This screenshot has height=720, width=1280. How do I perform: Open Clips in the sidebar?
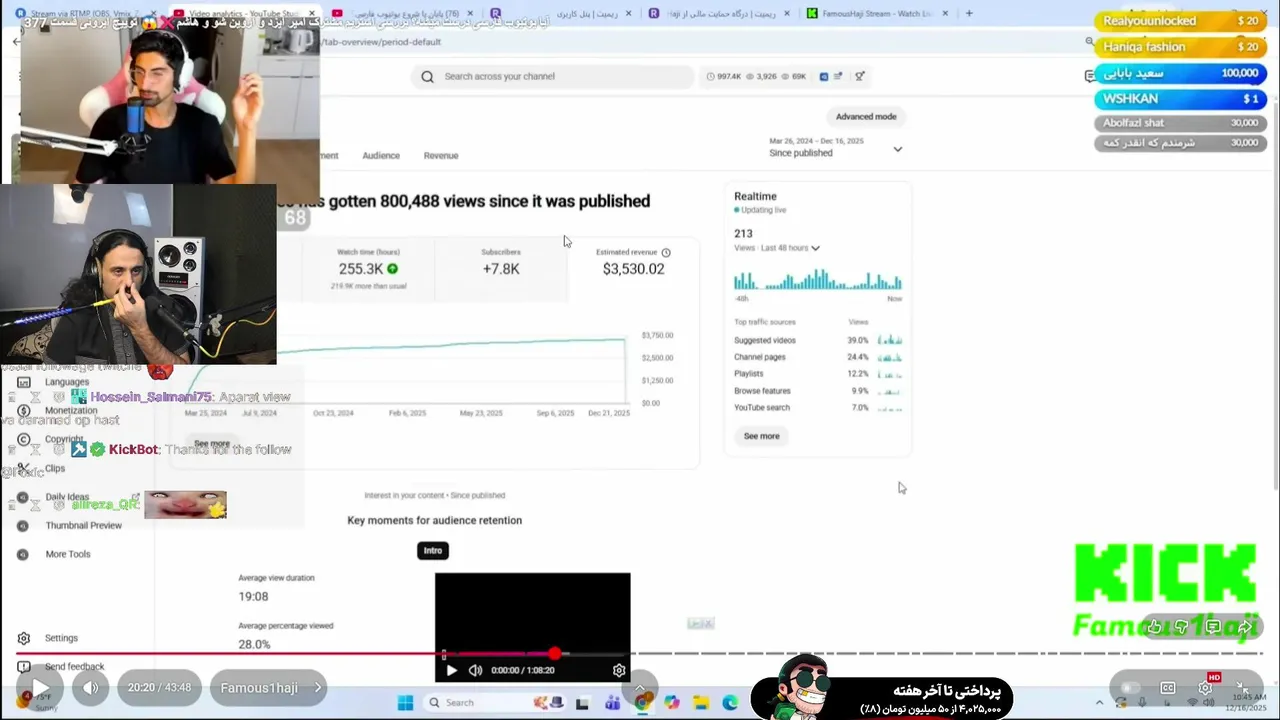pos(54,468)
